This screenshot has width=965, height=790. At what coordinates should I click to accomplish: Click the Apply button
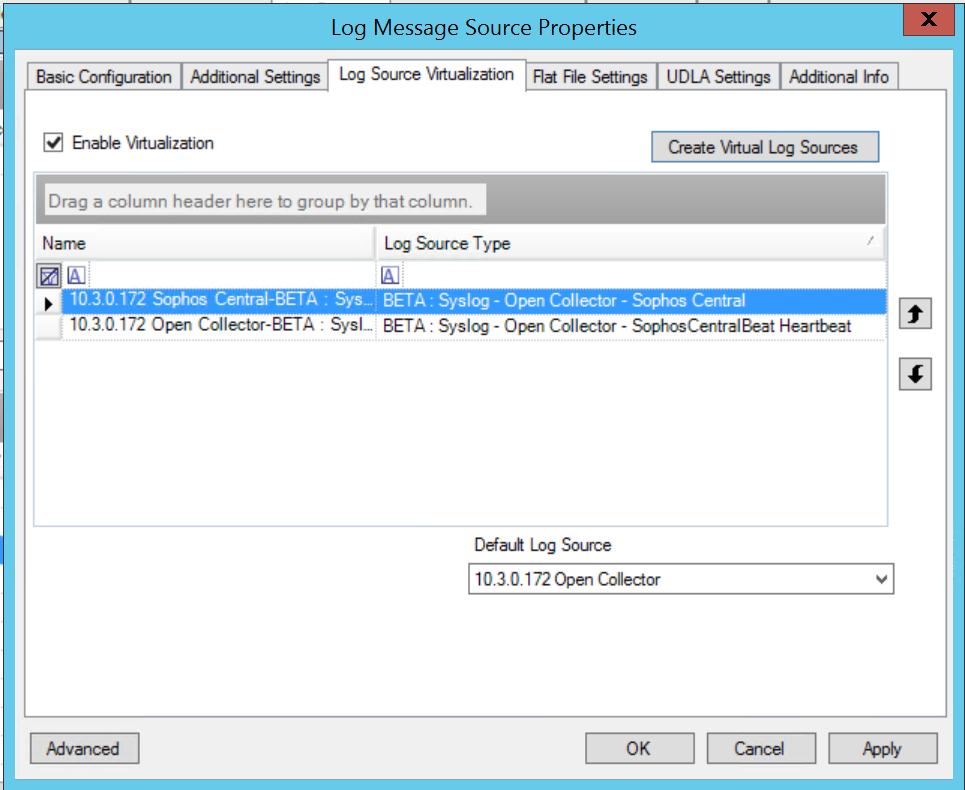pyautogui.click(x=882, y=748)
